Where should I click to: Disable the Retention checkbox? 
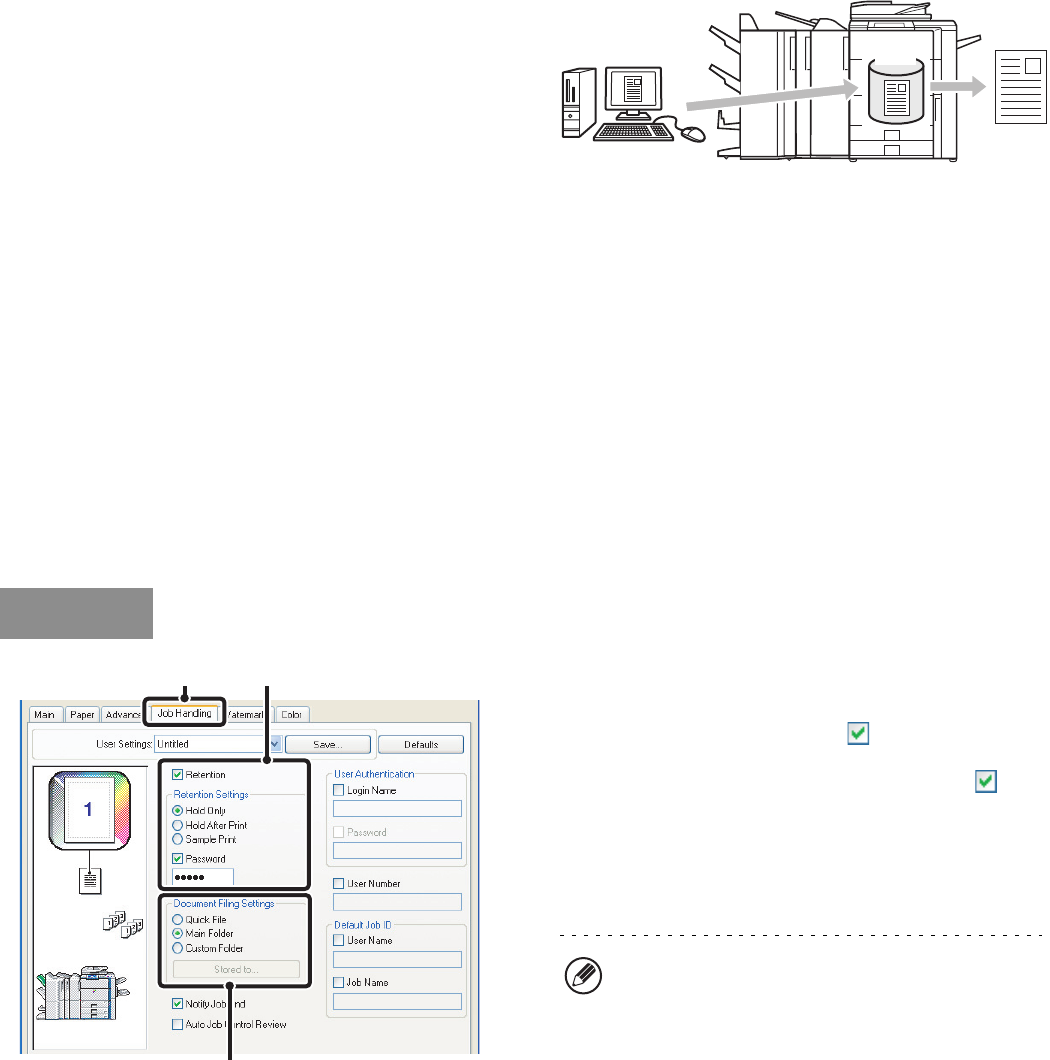pyautogui.click(x=178, y=775)
